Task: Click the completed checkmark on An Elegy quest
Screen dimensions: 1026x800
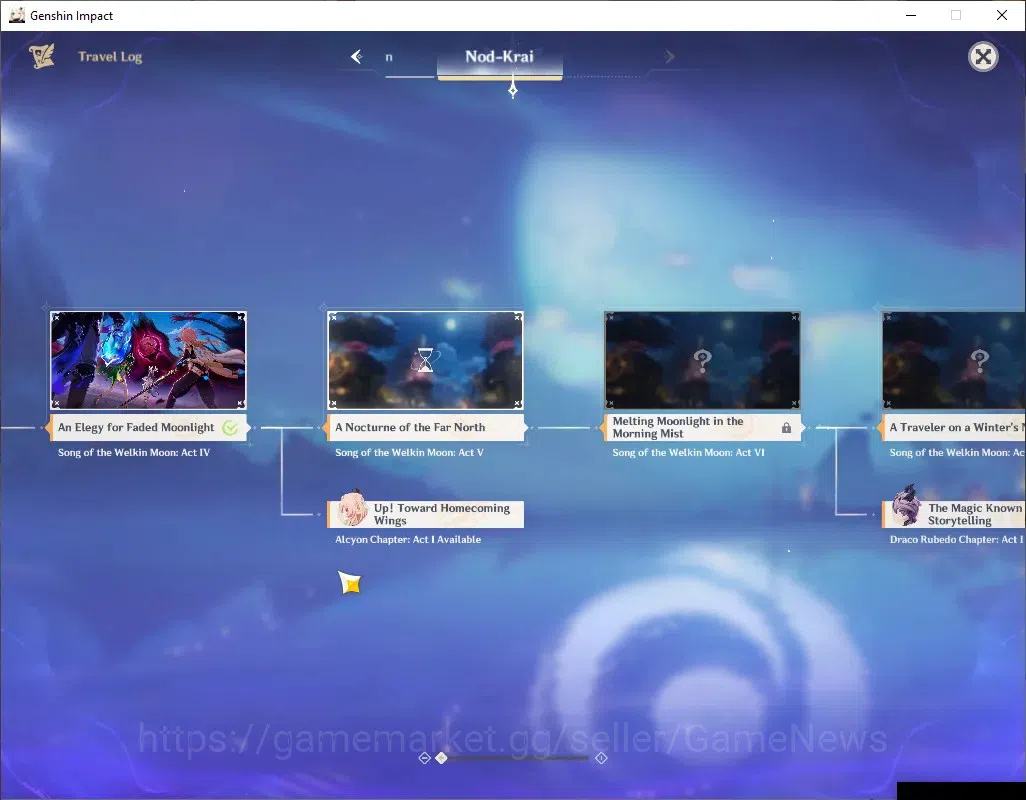Action: [x=230, y=428]
